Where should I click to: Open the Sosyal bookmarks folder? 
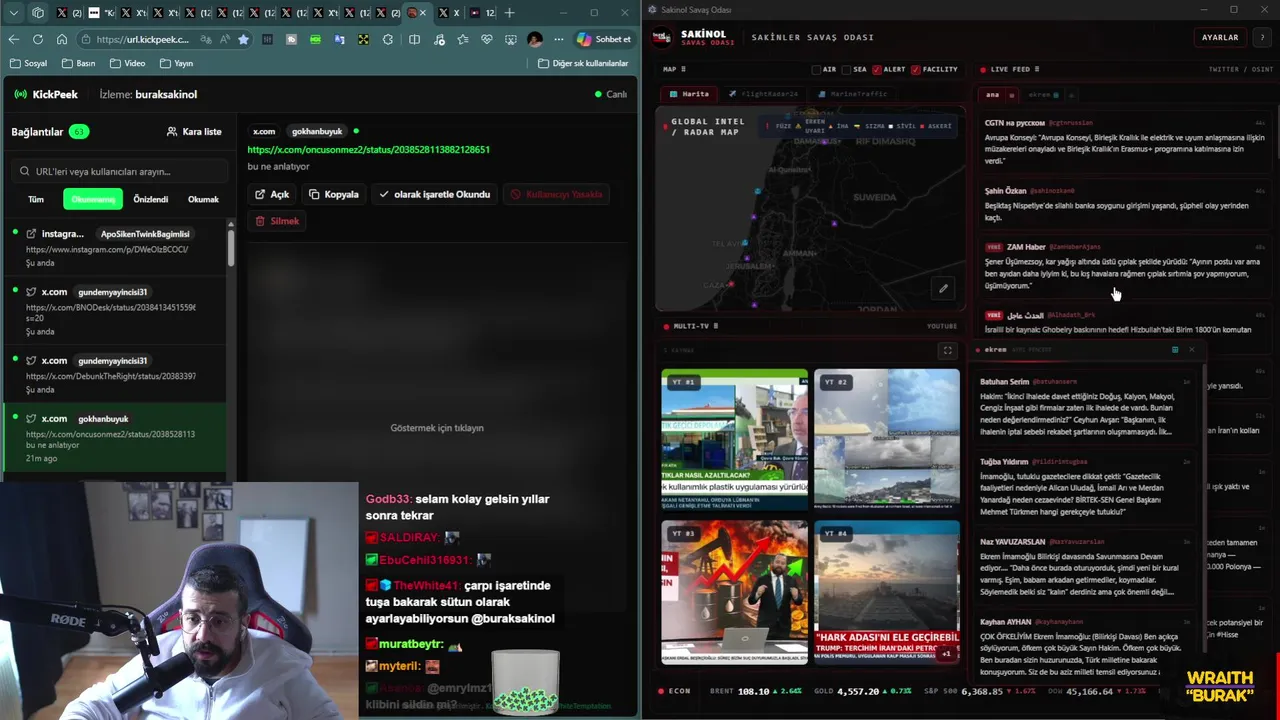pyautogui.click(x=29, y=63)
